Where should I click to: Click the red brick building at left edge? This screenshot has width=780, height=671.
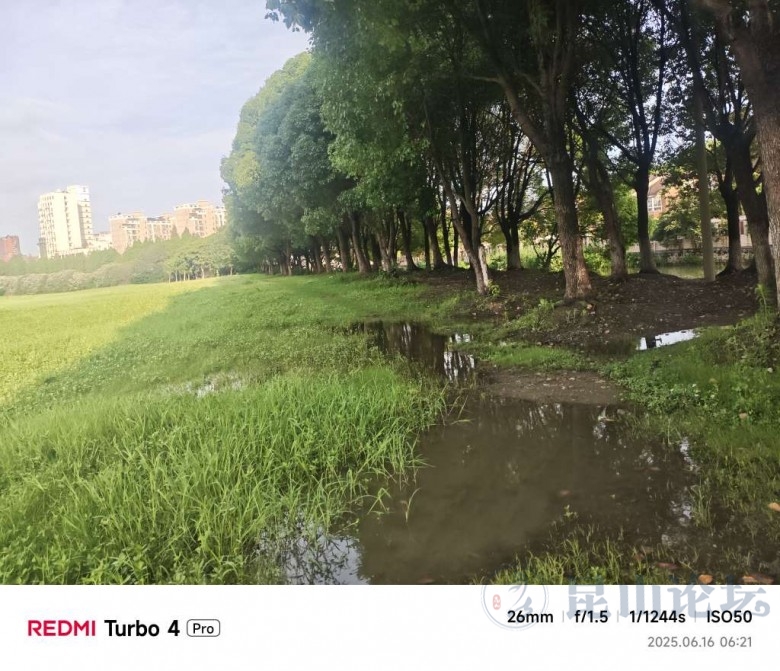point(9,248)
